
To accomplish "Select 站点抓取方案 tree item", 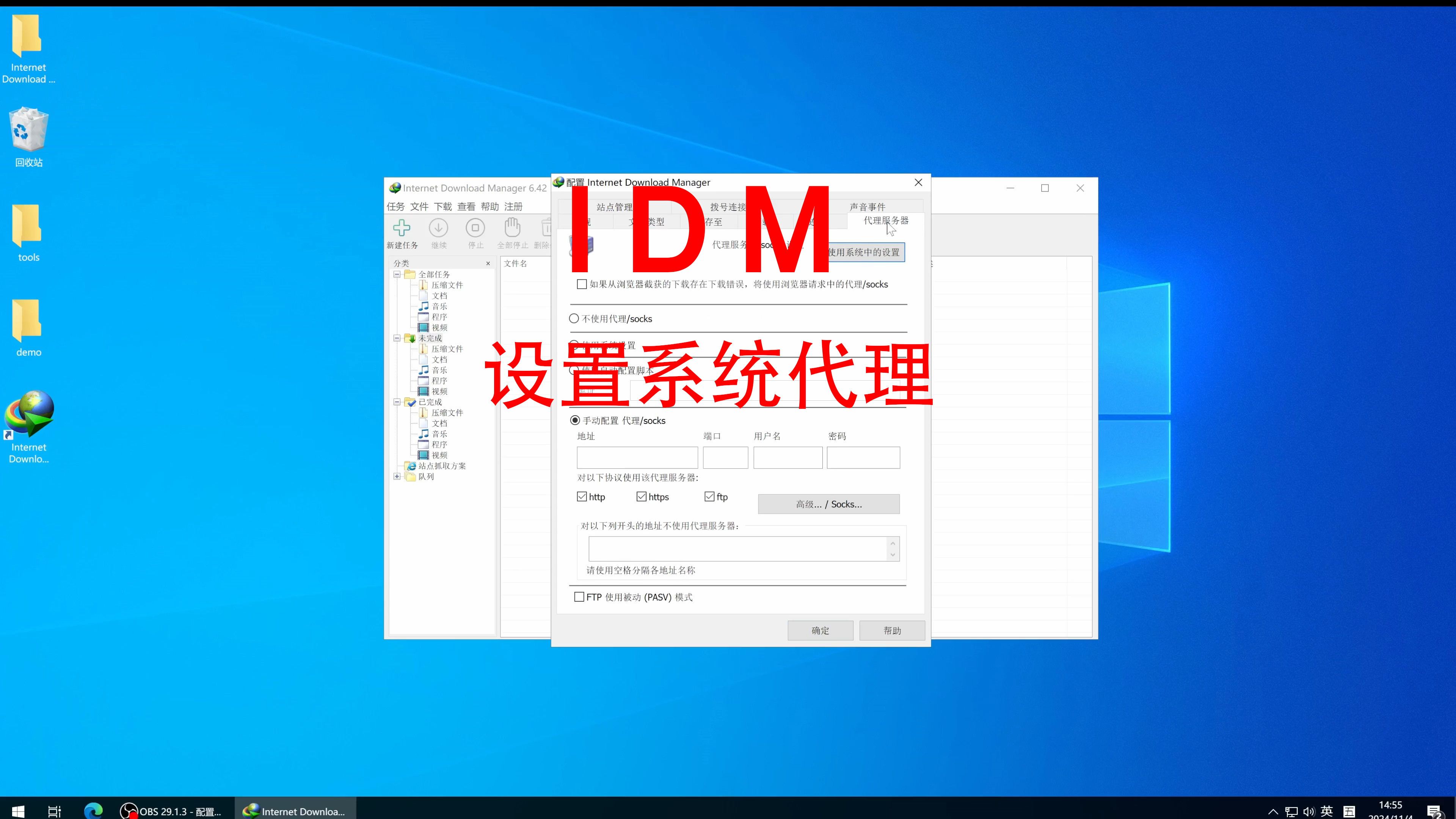I will coord(442,466).
